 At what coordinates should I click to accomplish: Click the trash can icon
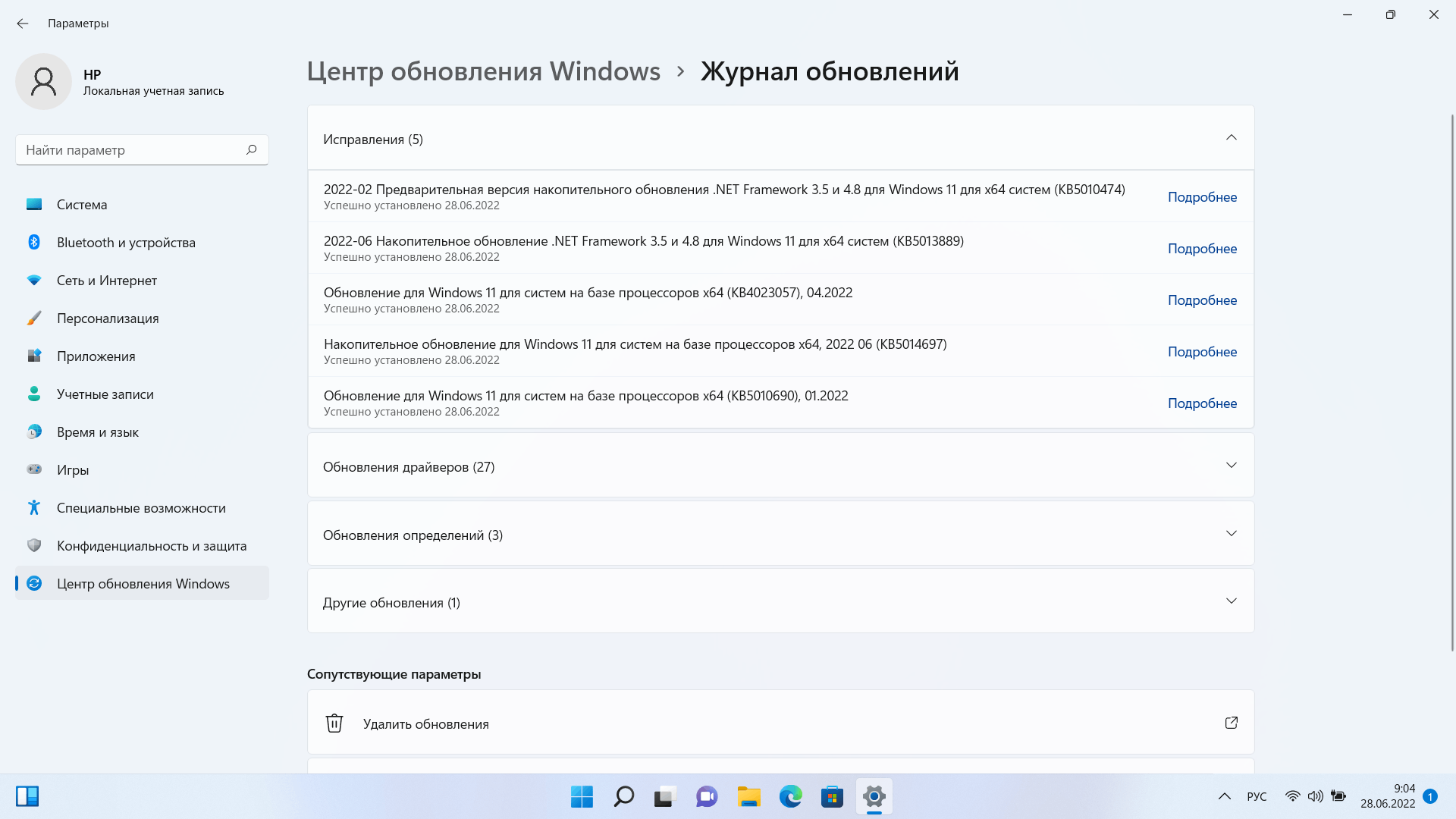click(334, 723)
